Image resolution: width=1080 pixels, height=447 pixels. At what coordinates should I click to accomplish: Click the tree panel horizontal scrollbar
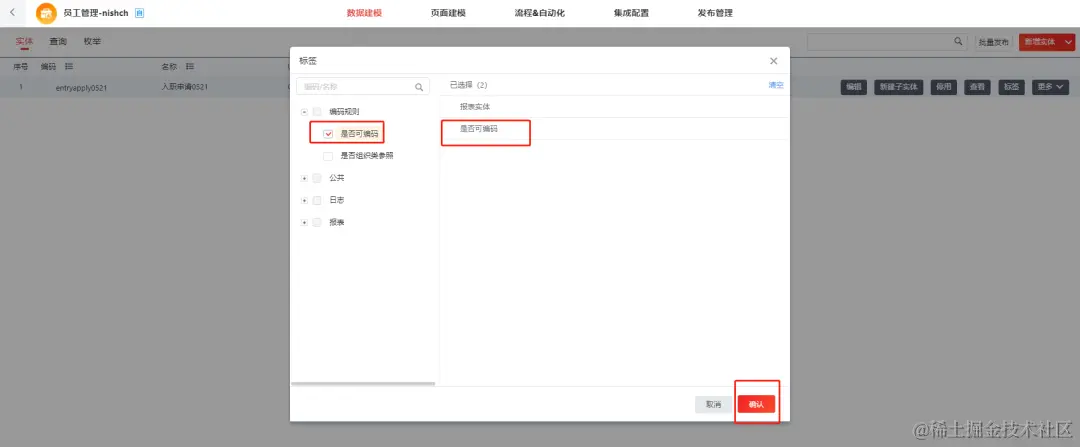click(x=363, y=383)
